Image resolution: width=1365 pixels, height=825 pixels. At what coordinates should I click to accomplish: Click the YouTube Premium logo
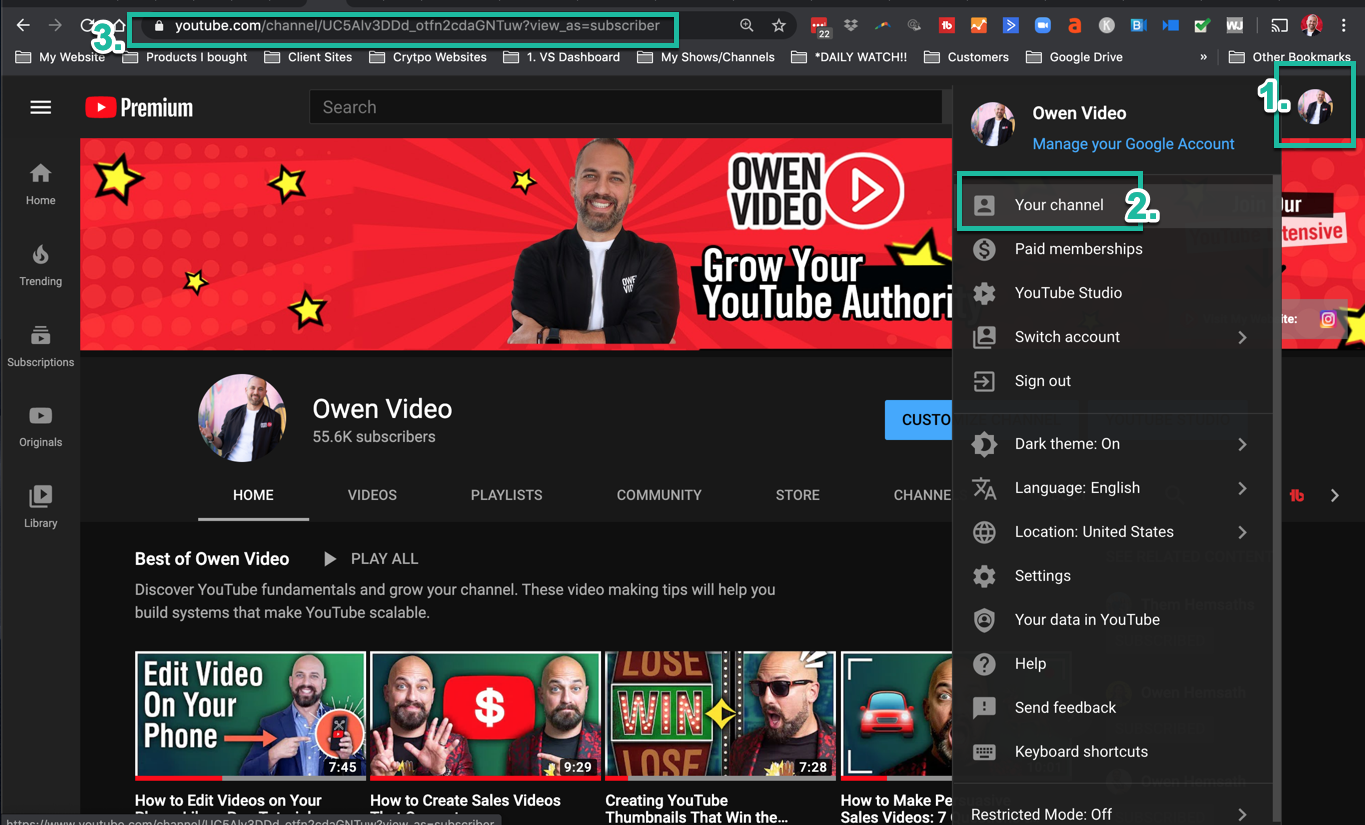click(139, 107)
